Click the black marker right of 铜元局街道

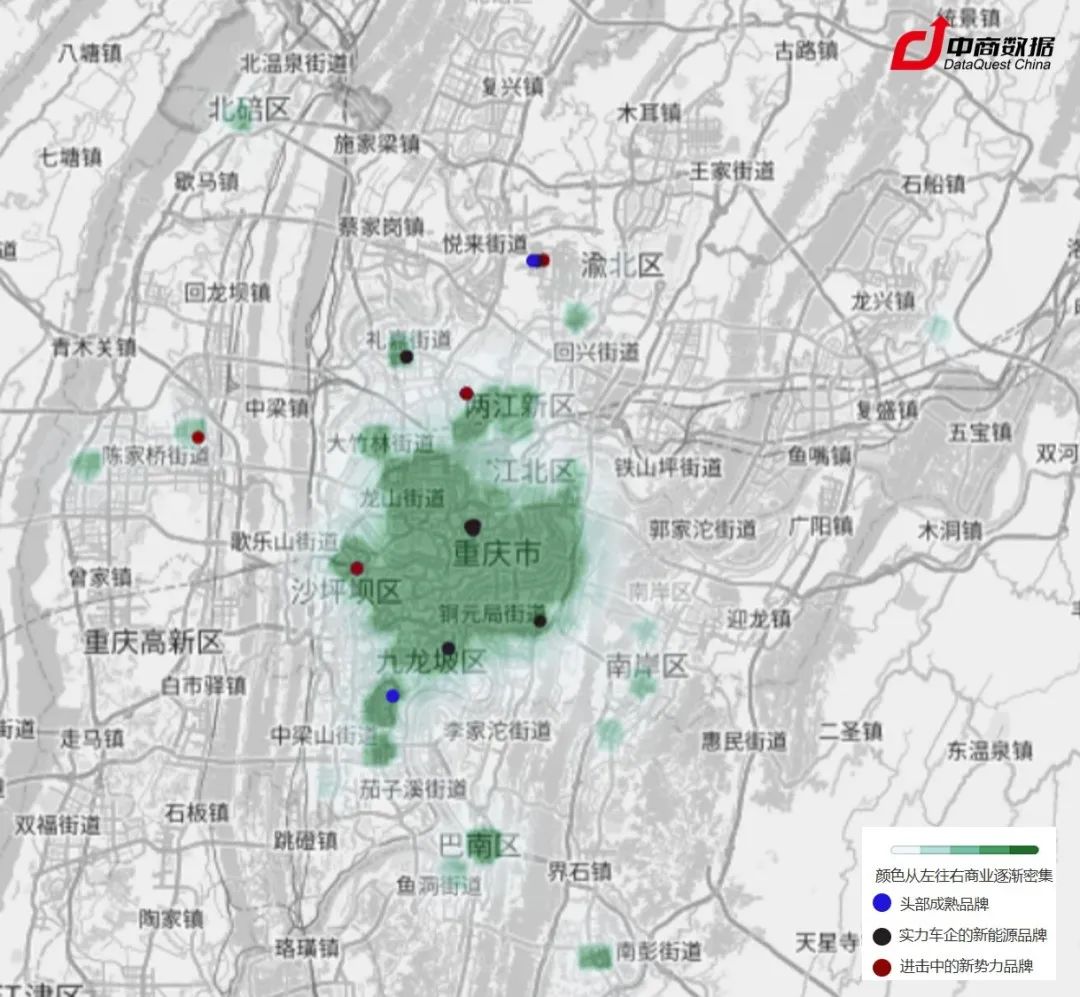540,621
